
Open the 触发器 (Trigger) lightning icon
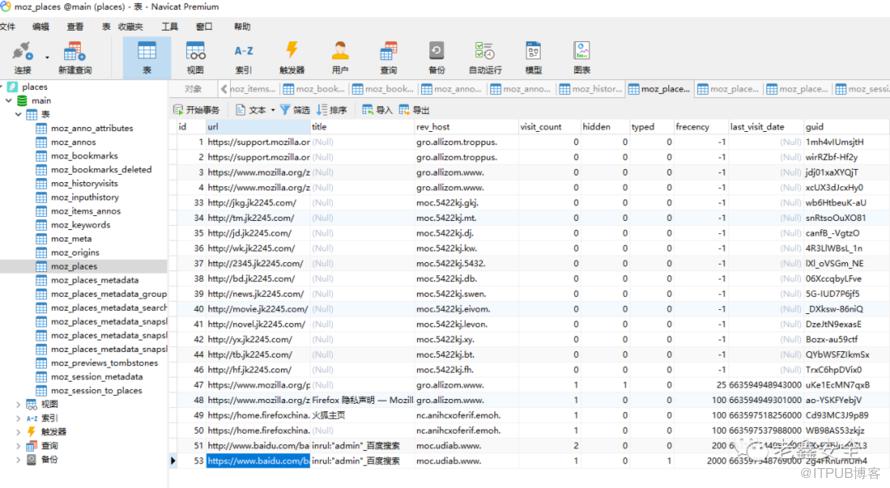click(x=292, y=56)
